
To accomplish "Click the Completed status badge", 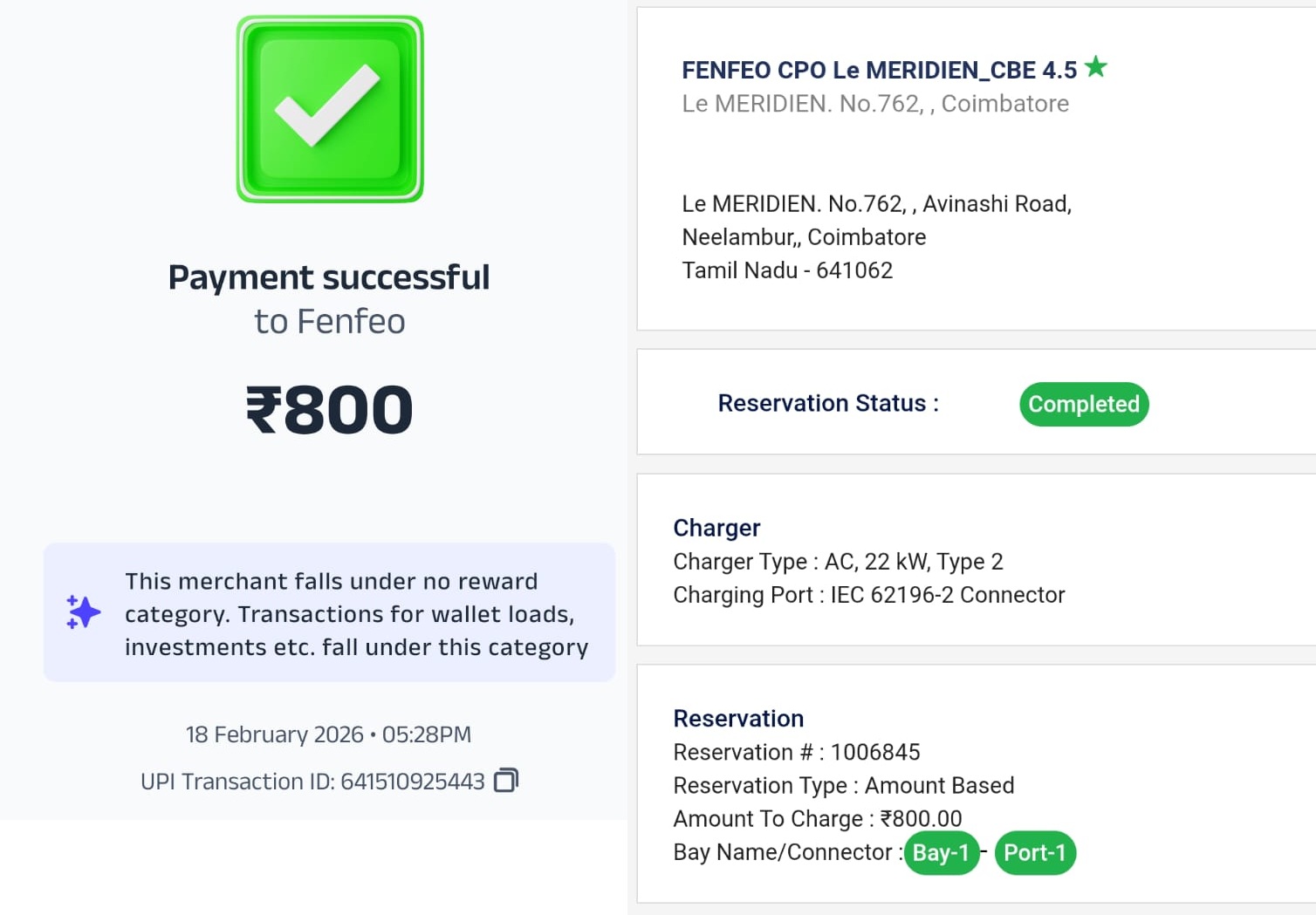I will (x=1083, y=404).
